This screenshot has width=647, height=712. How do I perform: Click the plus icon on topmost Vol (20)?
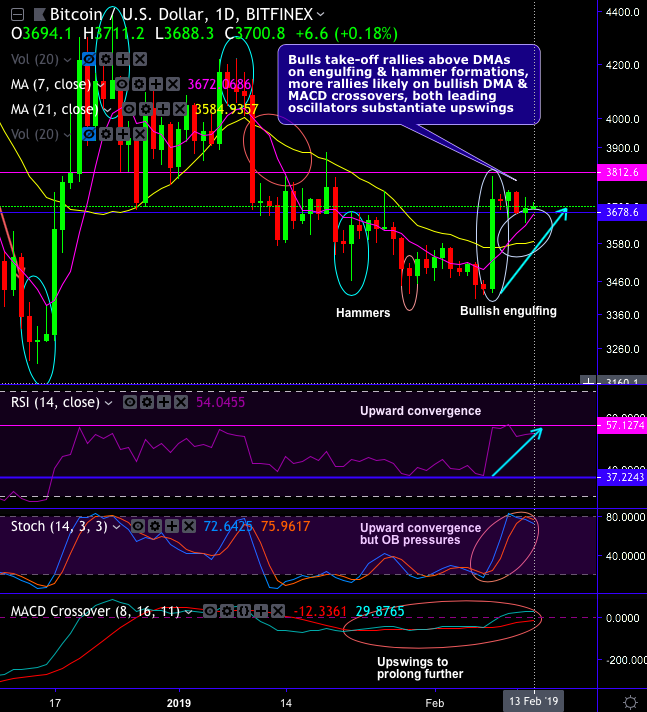pos(123,59)
